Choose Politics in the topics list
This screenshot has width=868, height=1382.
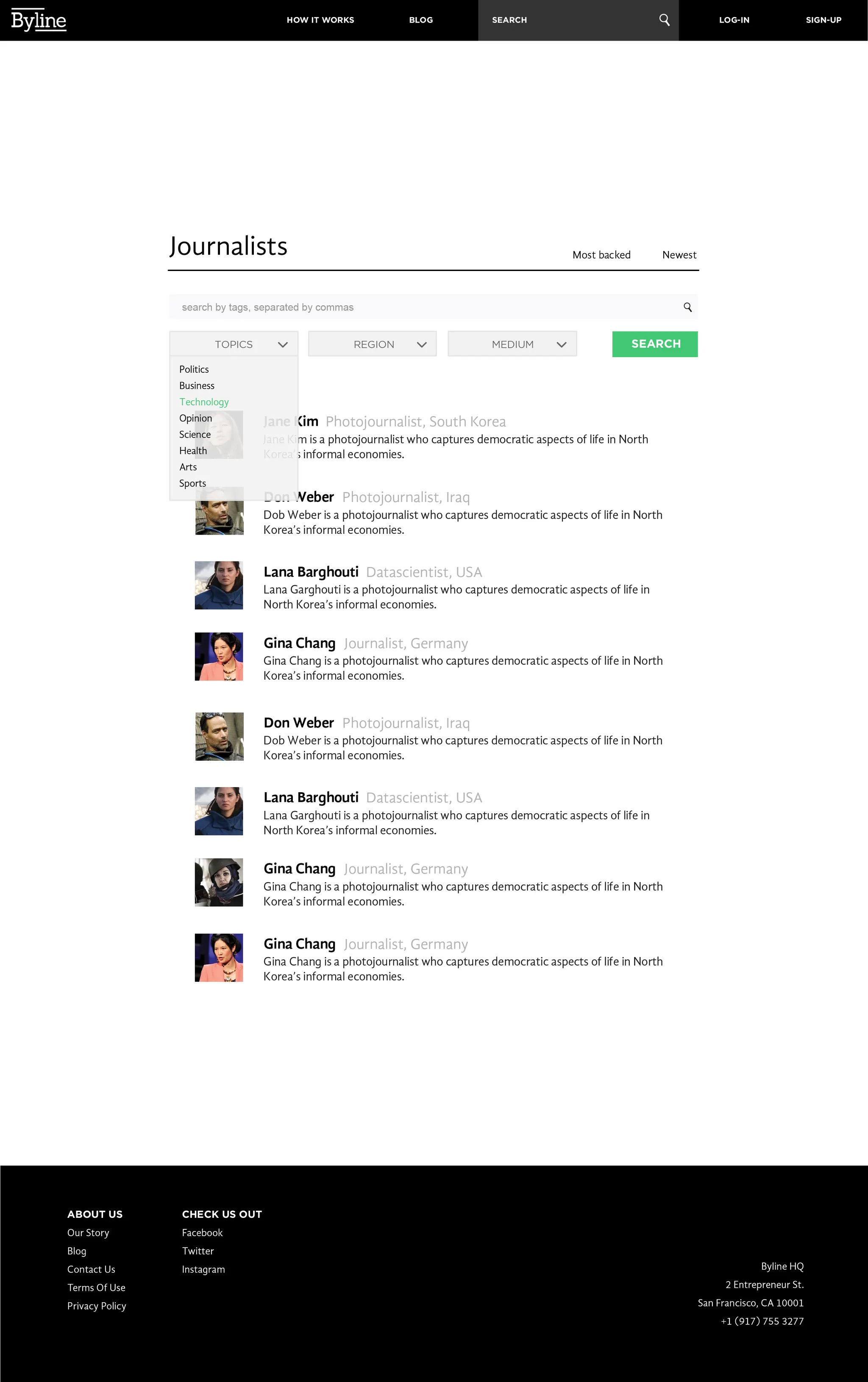tap(194, 369)
